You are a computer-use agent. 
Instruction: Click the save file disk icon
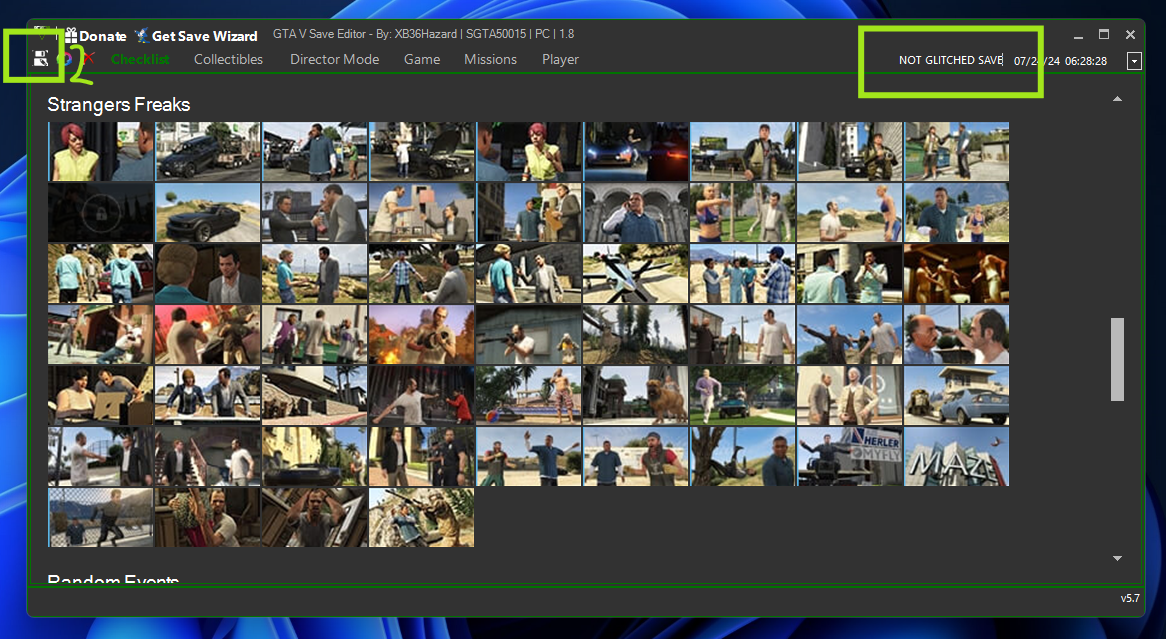coord(40,59)
